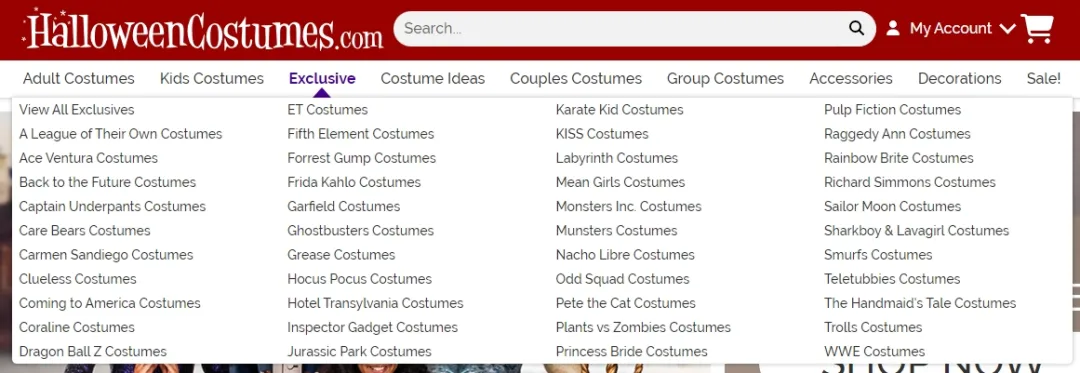Open A League of Their Own Costumes

point(121,134)
